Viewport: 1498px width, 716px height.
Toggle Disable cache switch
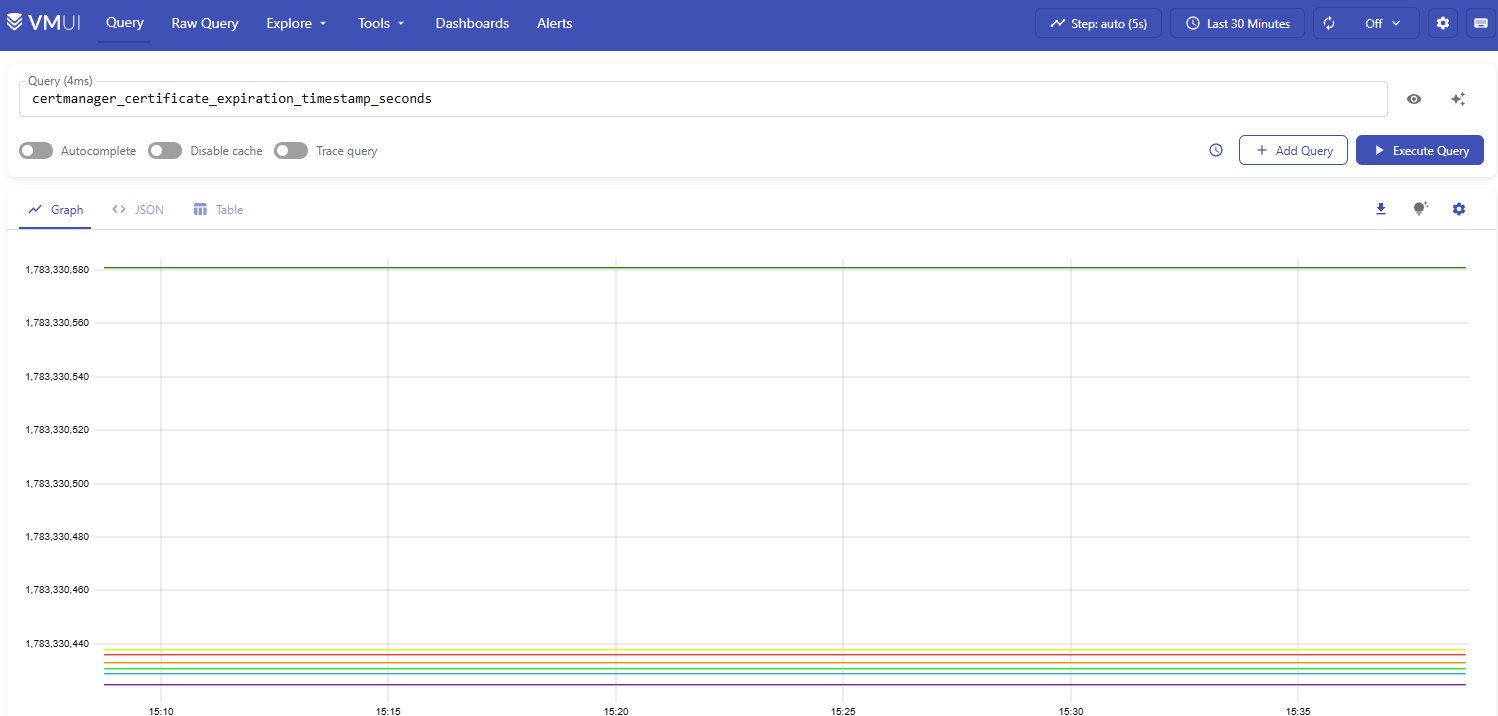[165, 151]
